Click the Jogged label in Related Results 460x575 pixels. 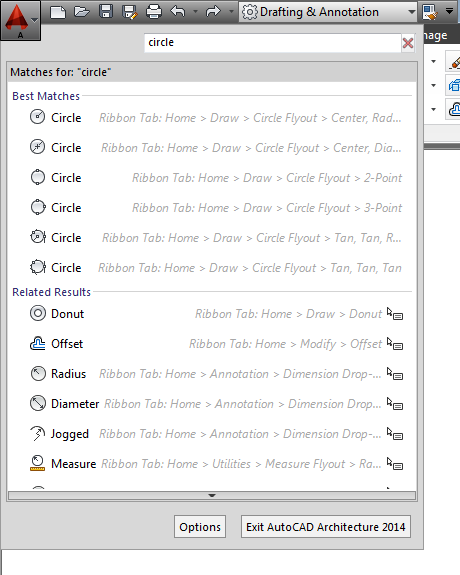(x=70, y=434)
